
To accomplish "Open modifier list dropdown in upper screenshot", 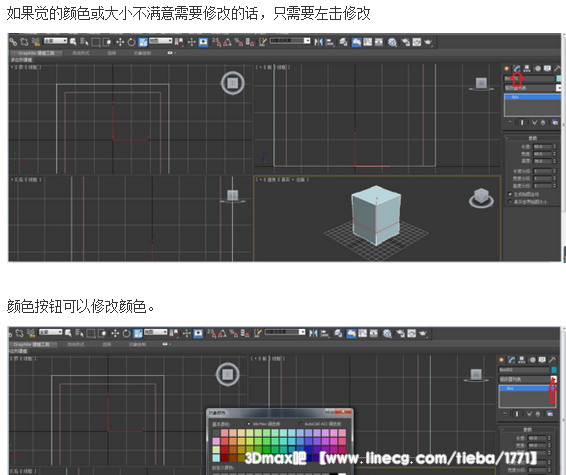I will (x=532, y=88).
